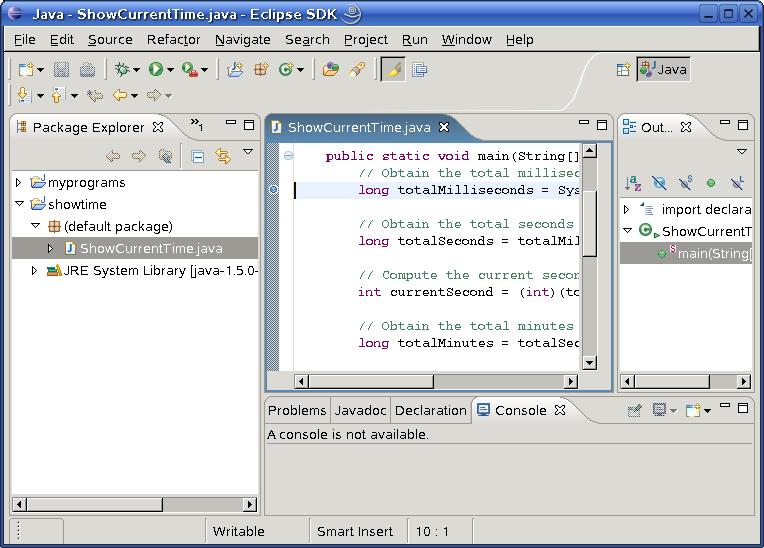Expand ShowCurrentTime.java tree node

point(50,248)
